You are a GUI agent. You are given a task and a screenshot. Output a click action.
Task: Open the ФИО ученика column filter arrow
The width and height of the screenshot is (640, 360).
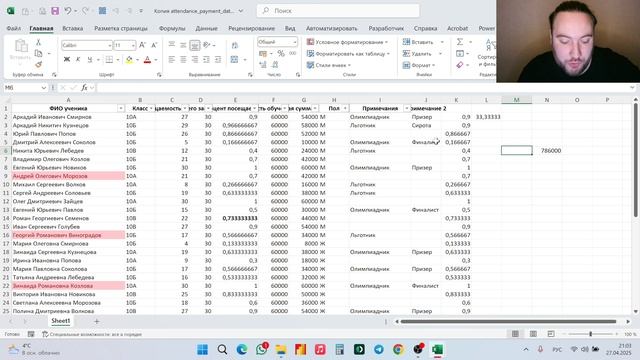coord(121,109)
